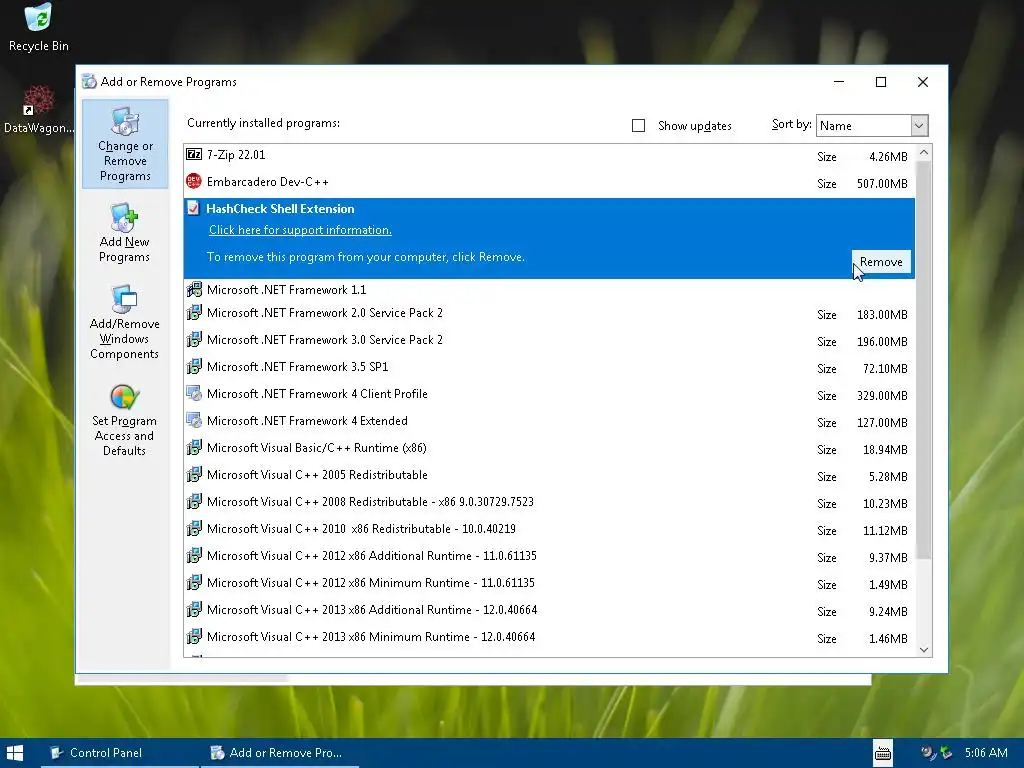Select Visual C++ 2008 Redistributable x86 9.0.30729.7523
Viewport: 1024px width, 768px height.
tap(549, 502)
